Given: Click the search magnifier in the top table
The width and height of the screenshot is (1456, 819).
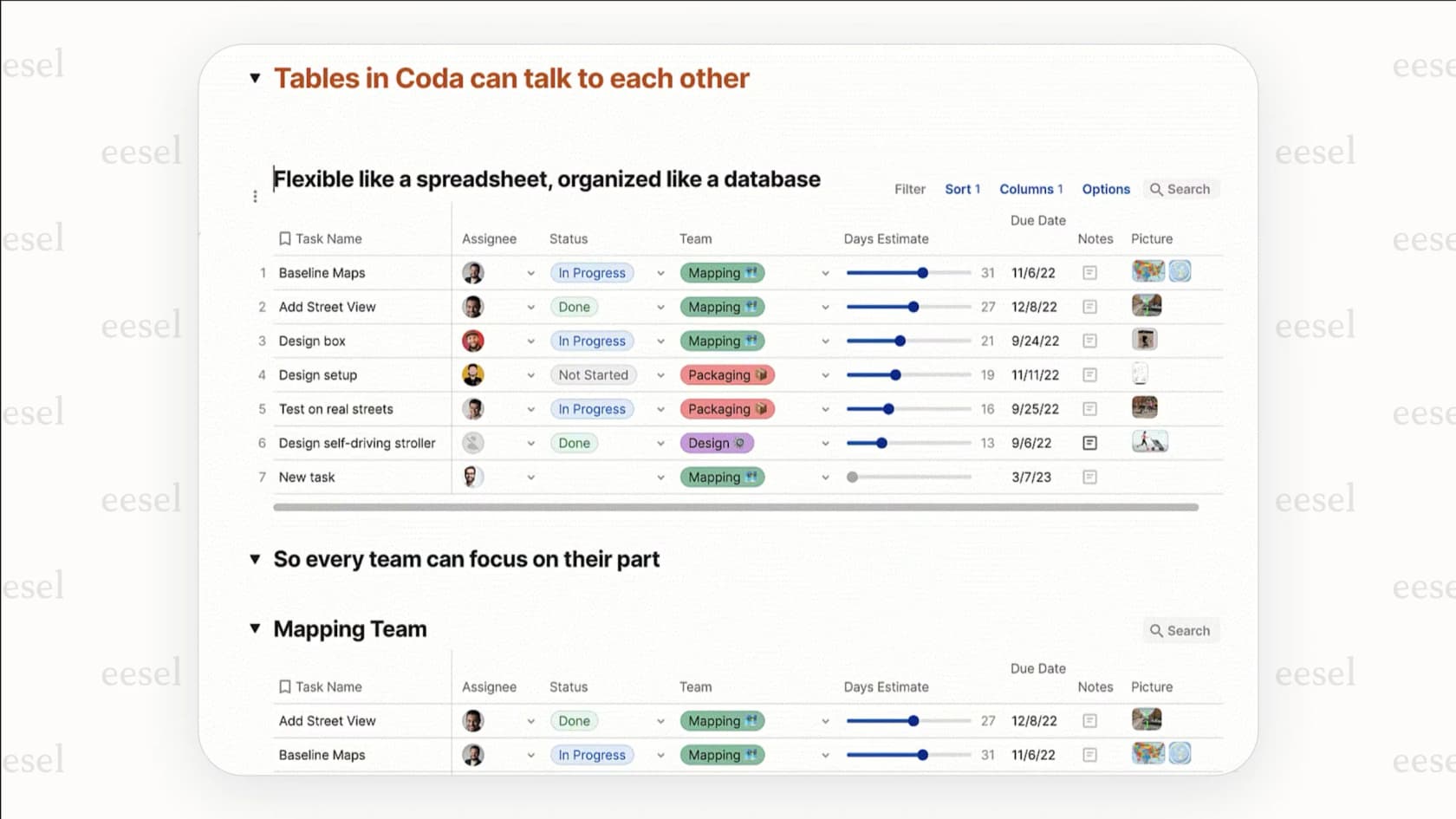Looking at the screenshot, I should click(1155, 189).
